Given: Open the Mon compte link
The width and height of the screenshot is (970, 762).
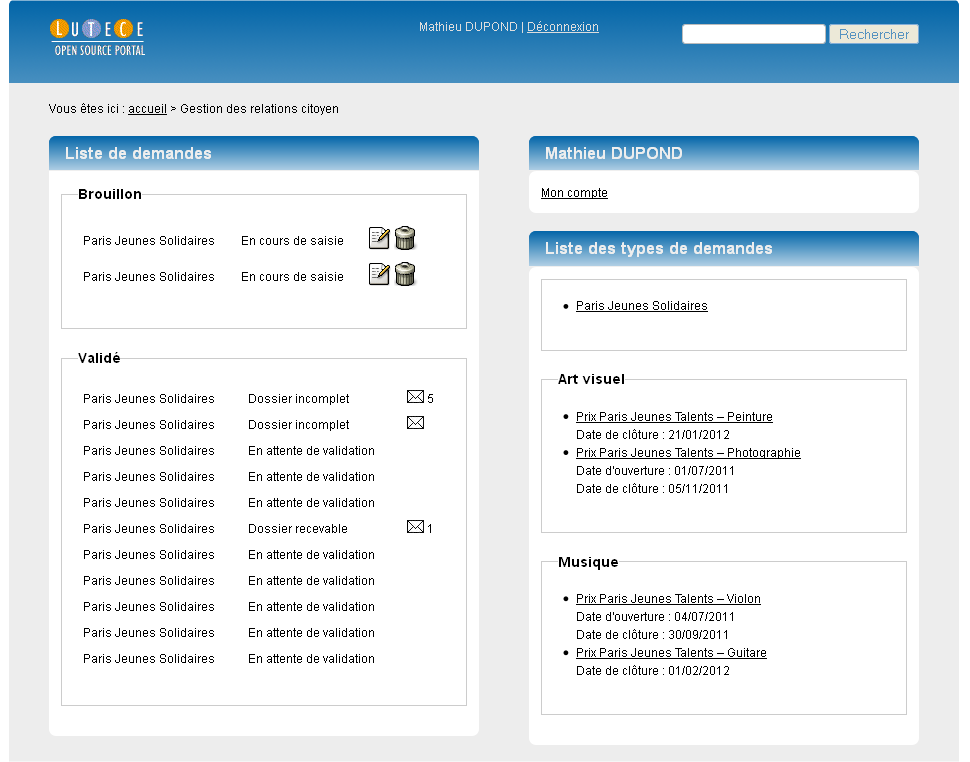Looking at the screenshot, I should (x=574, y=193).
